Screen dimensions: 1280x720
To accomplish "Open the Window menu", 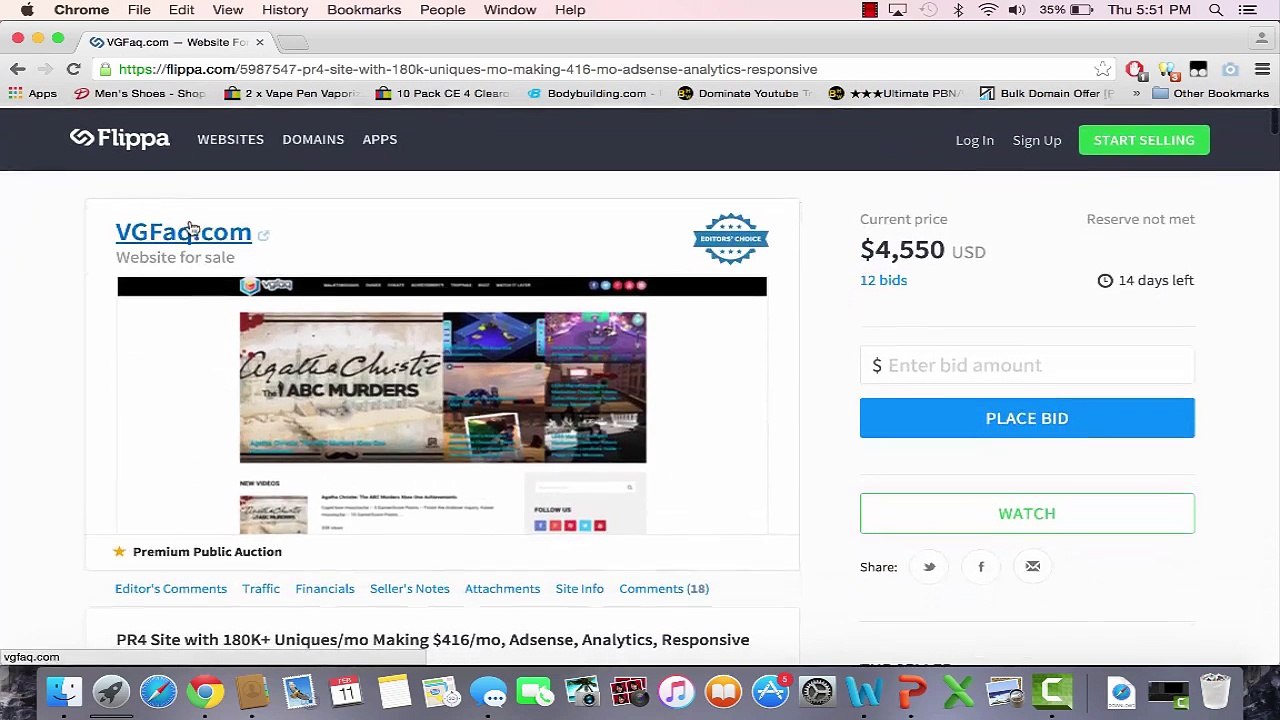I will point(510,10).
